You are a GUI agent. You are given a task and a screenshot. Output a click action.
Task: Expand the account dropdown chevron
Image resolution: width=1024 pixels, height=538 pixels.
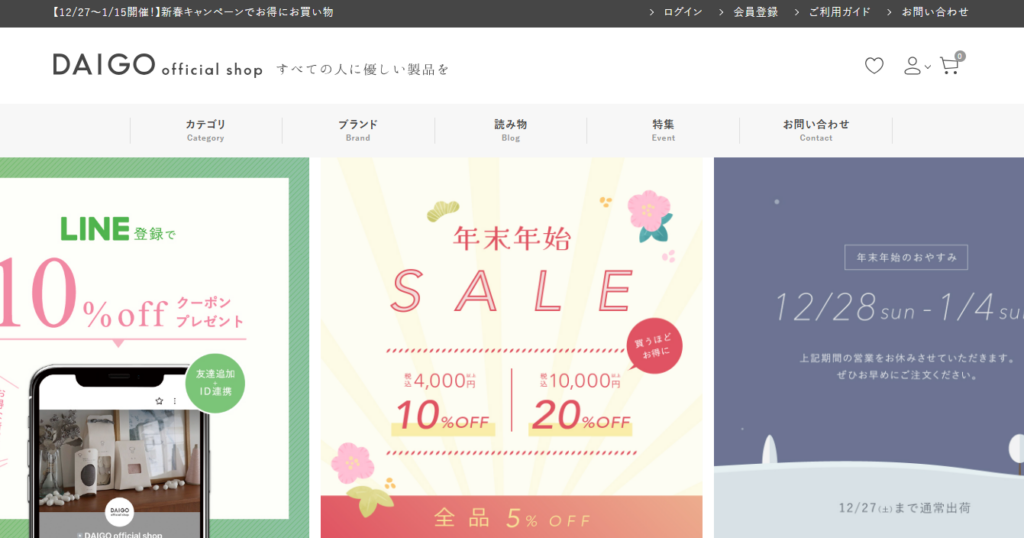(927, 67)
